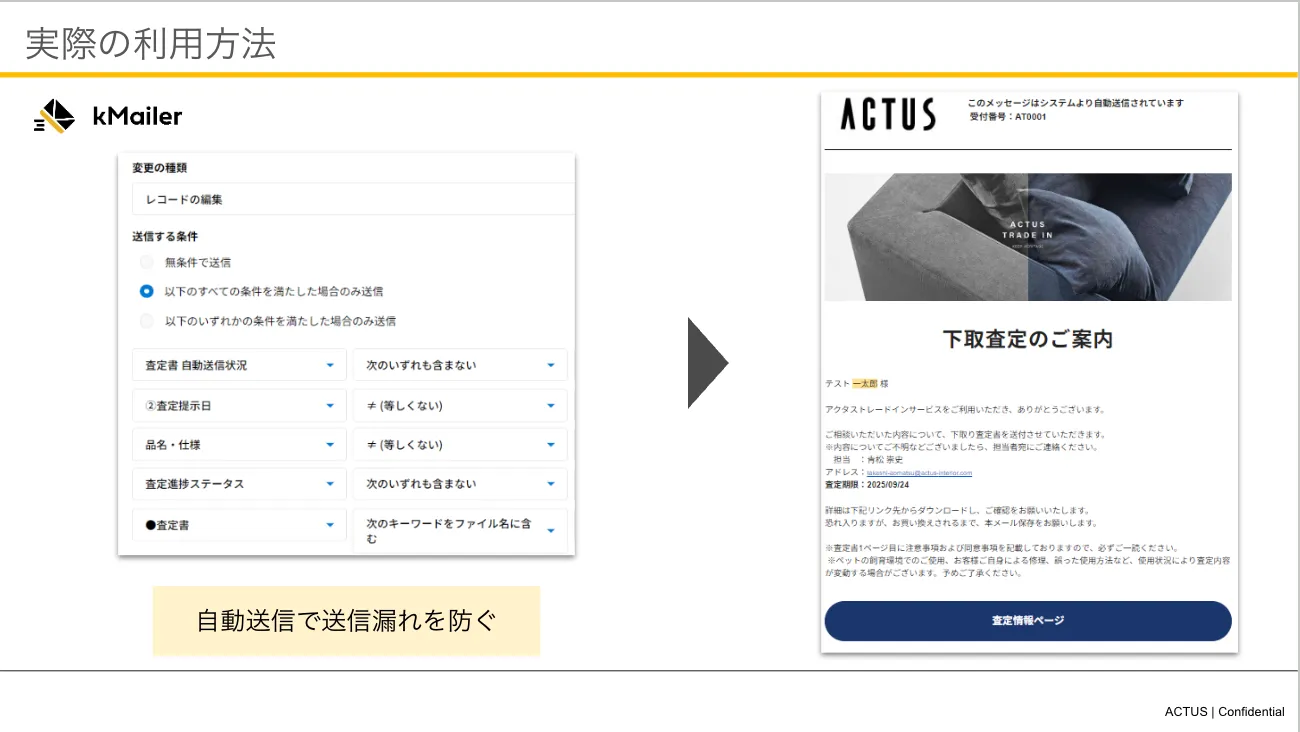Open ≠ (等しくない) operator beside ②査定提示日
The height and width of the screenshot is (732, 1300).
tap(460, 405)
